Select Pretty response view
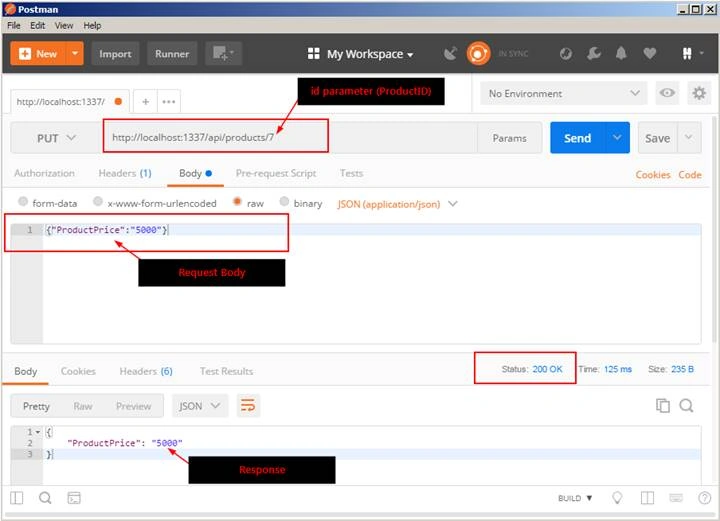This screenshot has width=720, height=521. (36, 406)
